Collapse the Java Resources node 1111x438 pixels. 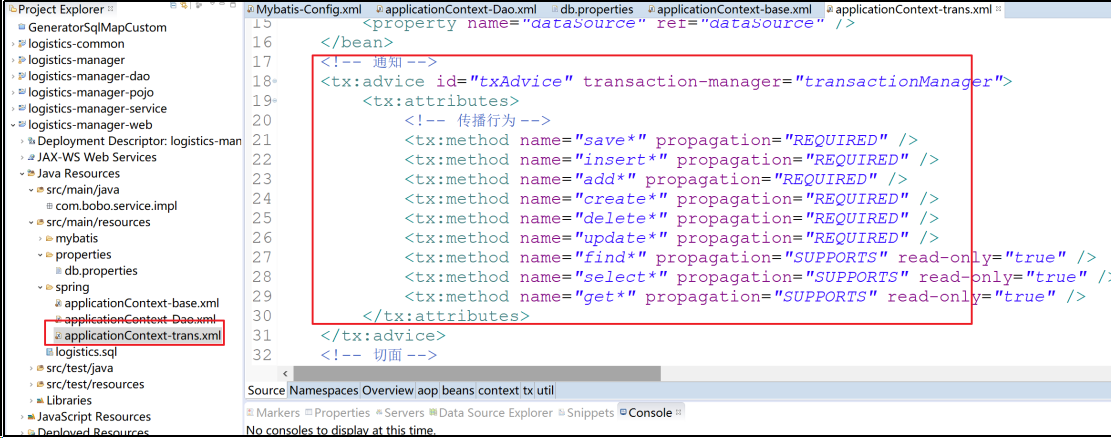point(22,174)
